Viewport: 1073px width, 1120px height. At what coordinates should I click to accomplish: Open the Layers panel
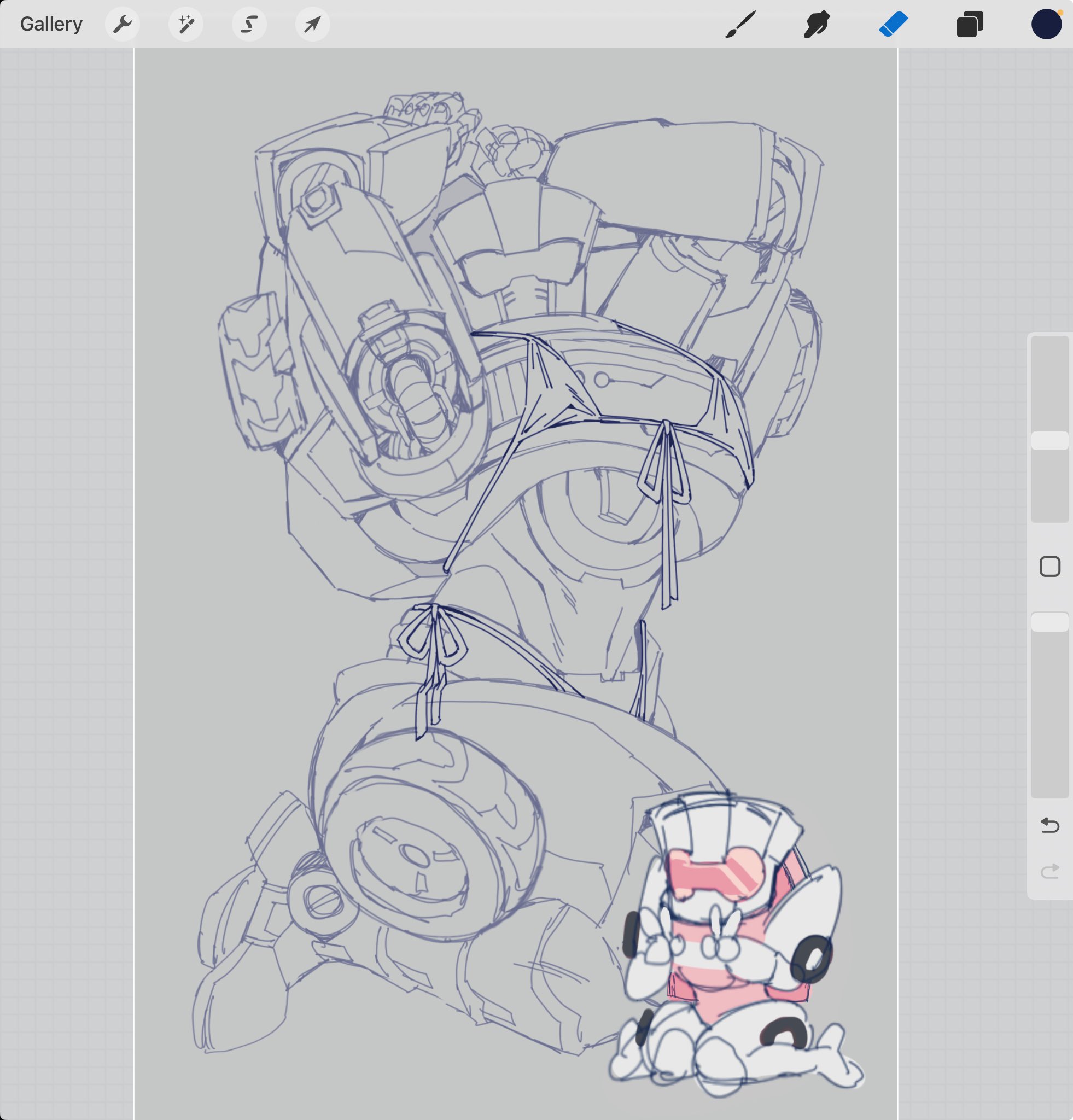tap(970, 25)
